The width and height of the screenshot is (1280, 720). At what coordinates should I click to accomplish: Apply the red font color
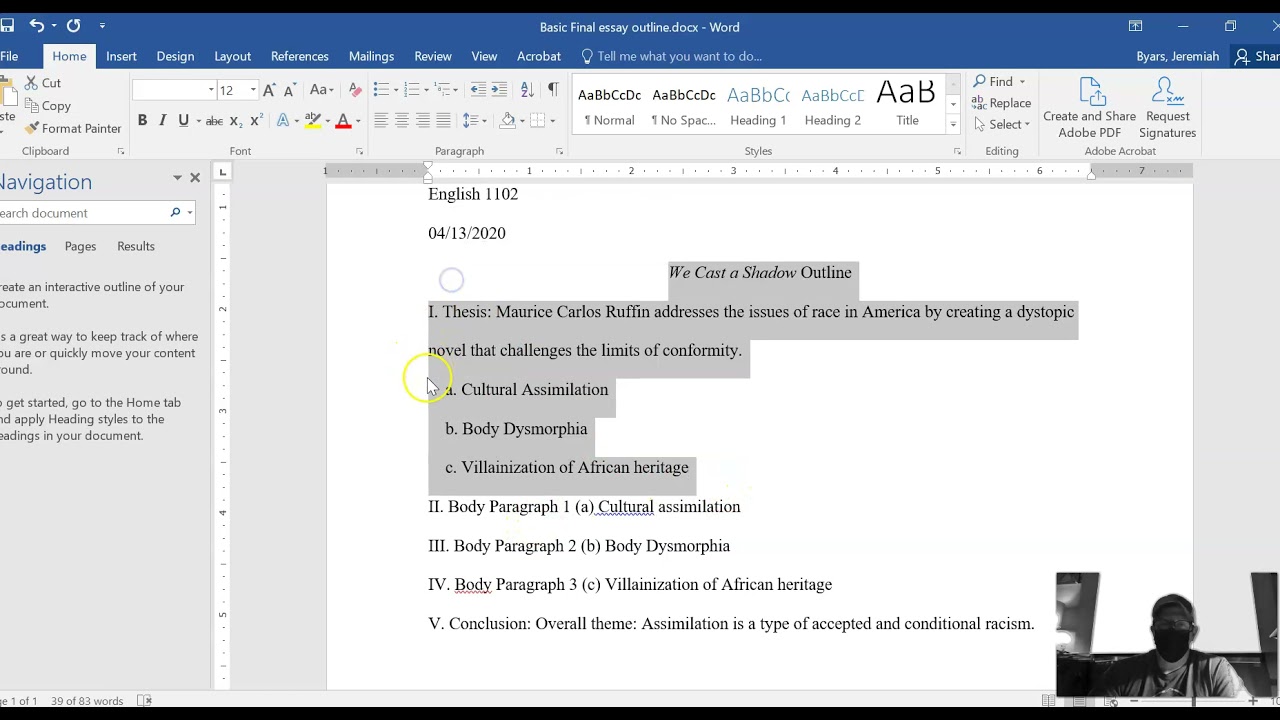343,121
